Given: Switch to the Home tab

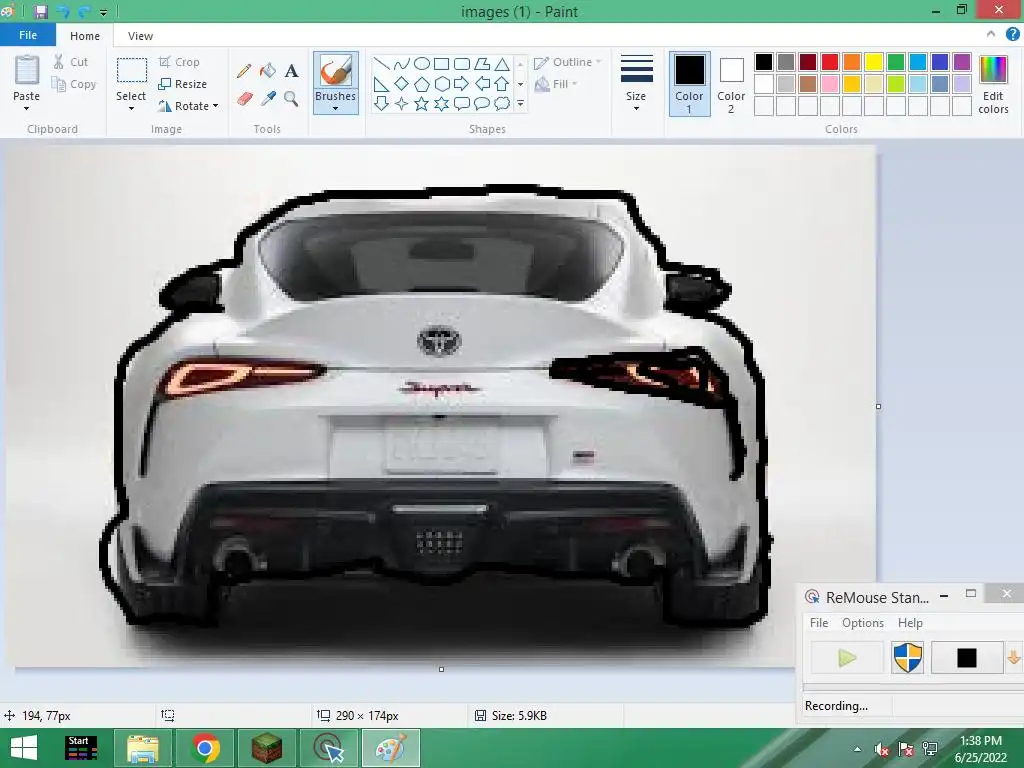Looking at the screenshot, I should tap(85, 36).
